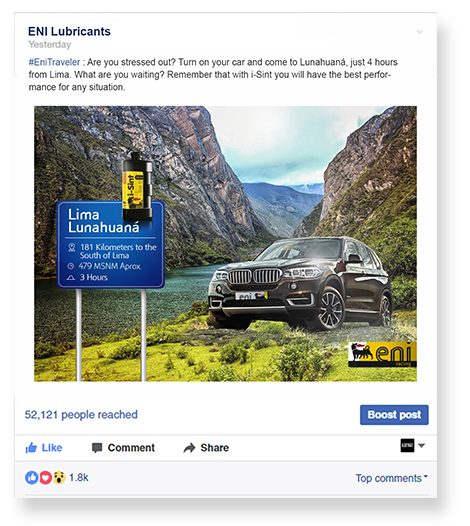Open the Lunahuaná car post image

pos(225,244)
